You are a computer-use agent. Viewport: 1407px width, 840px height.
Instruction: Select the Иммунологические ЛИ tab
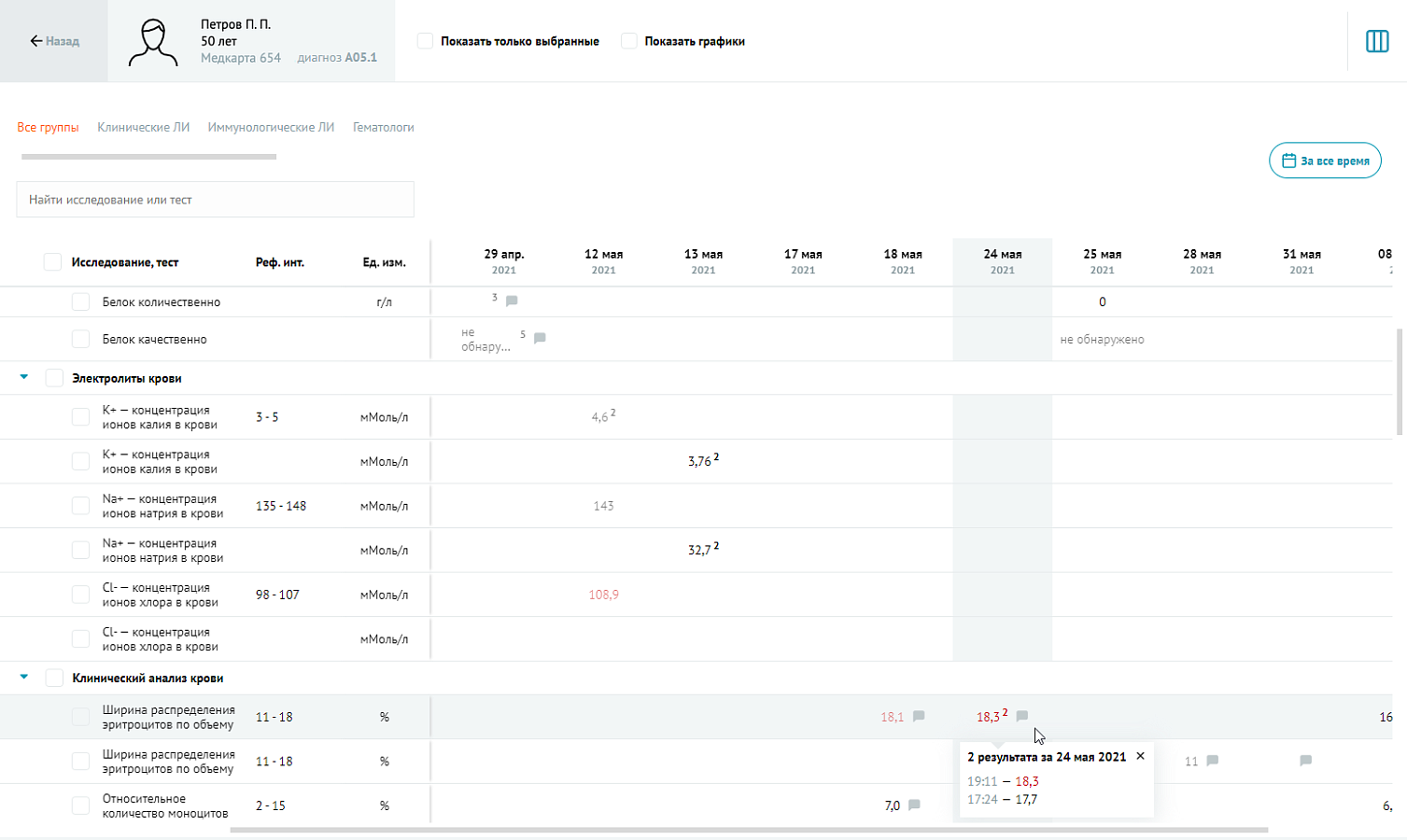[271, 127]
